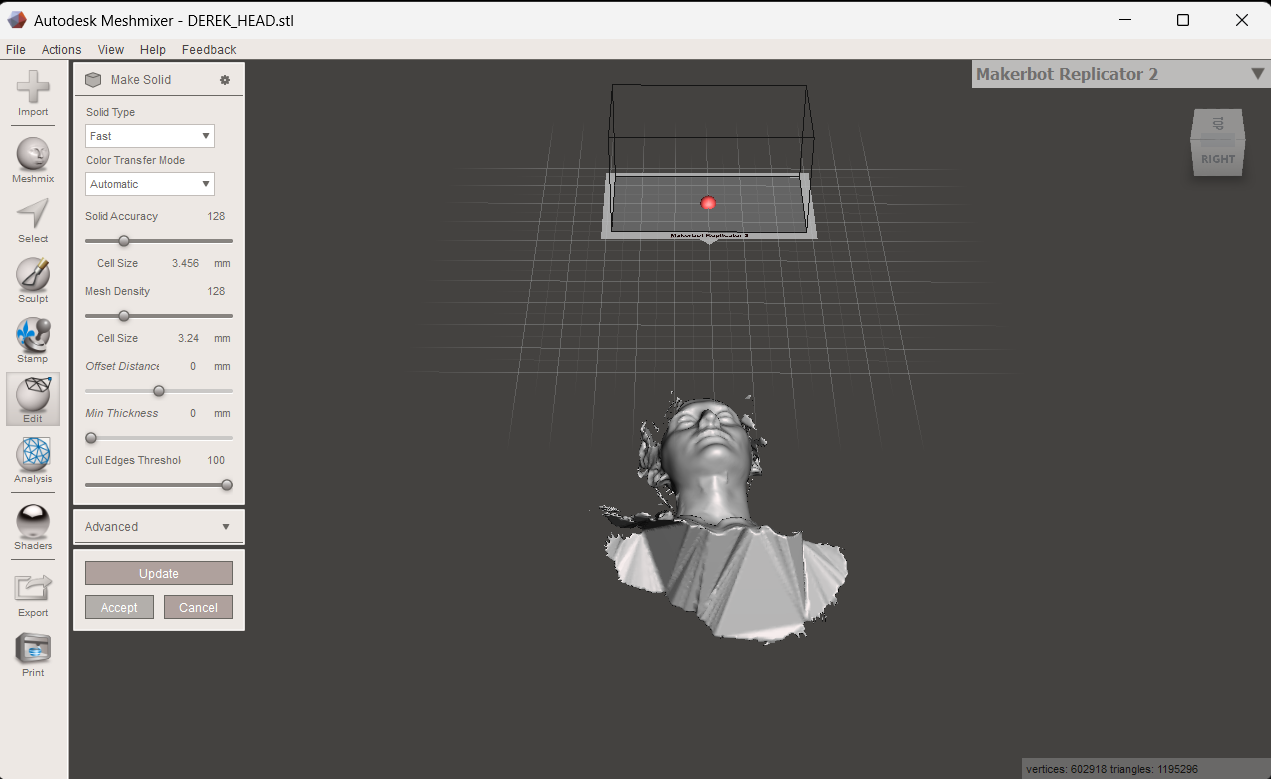
Task: Open the Shaders panel icon
Action: (x=33, y=521)
